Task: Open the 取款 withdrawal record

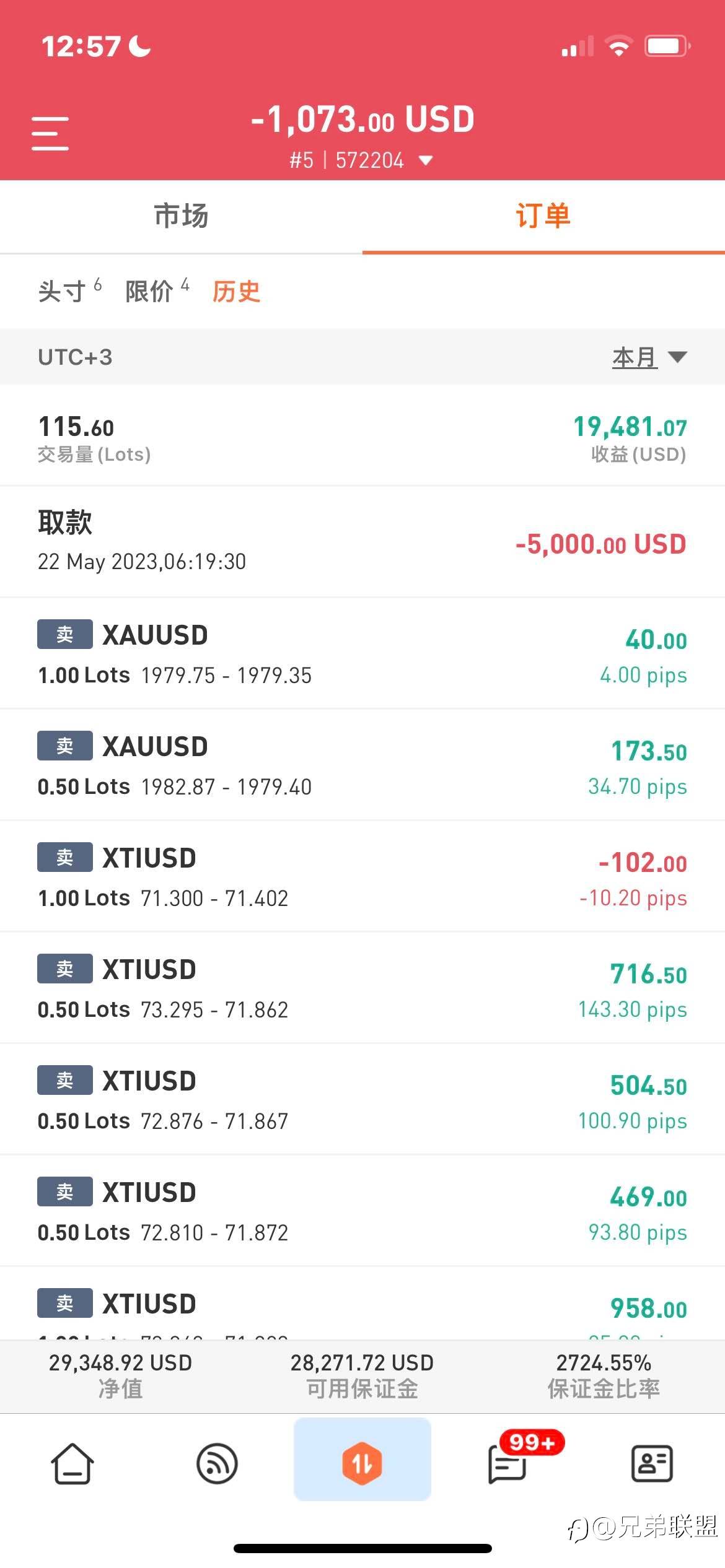Action: 362,541
